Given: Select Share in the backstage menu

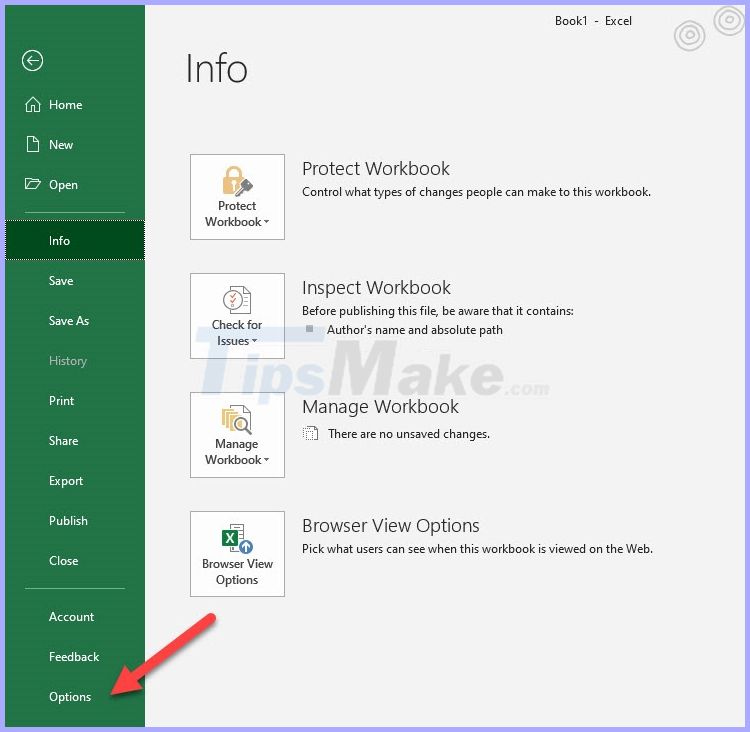Looking at the screenshot, I should coord(64,441).
